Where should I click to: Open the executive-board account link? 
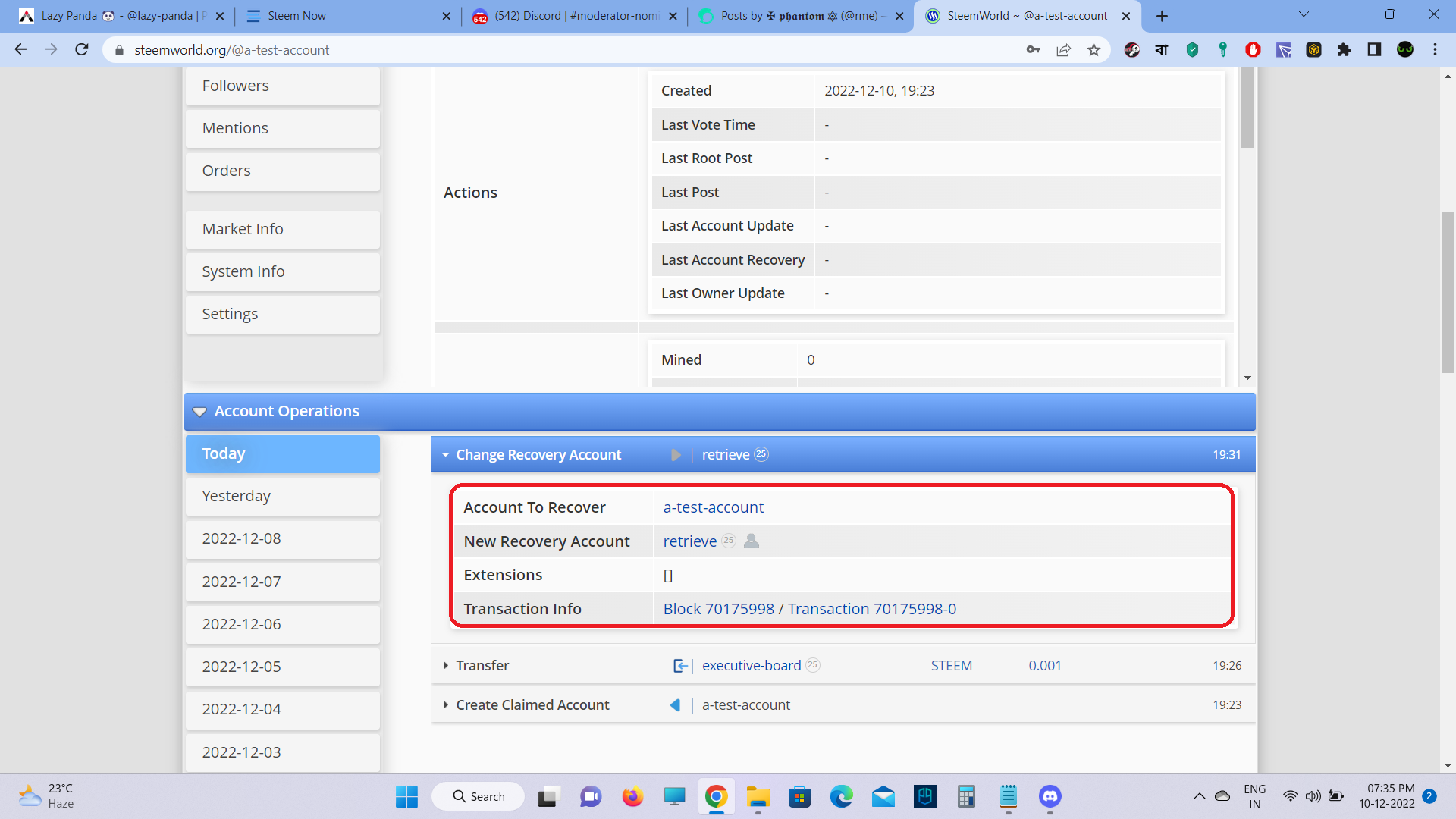pyautogui.click(x=751, y=666)
